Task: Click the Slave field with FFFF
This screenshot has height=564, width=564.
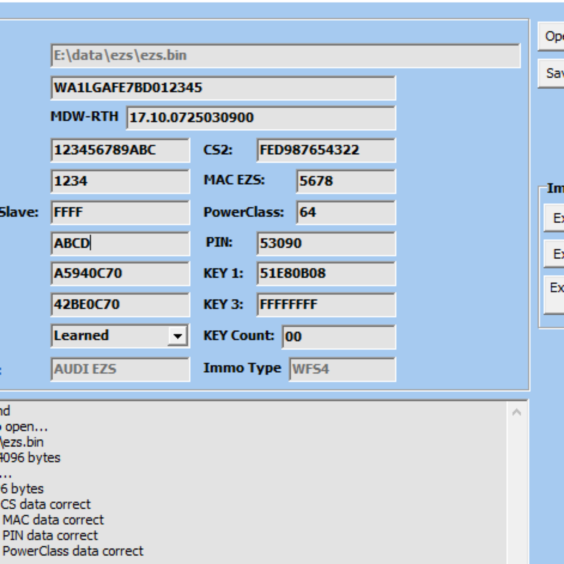Action: click(120, 213)
